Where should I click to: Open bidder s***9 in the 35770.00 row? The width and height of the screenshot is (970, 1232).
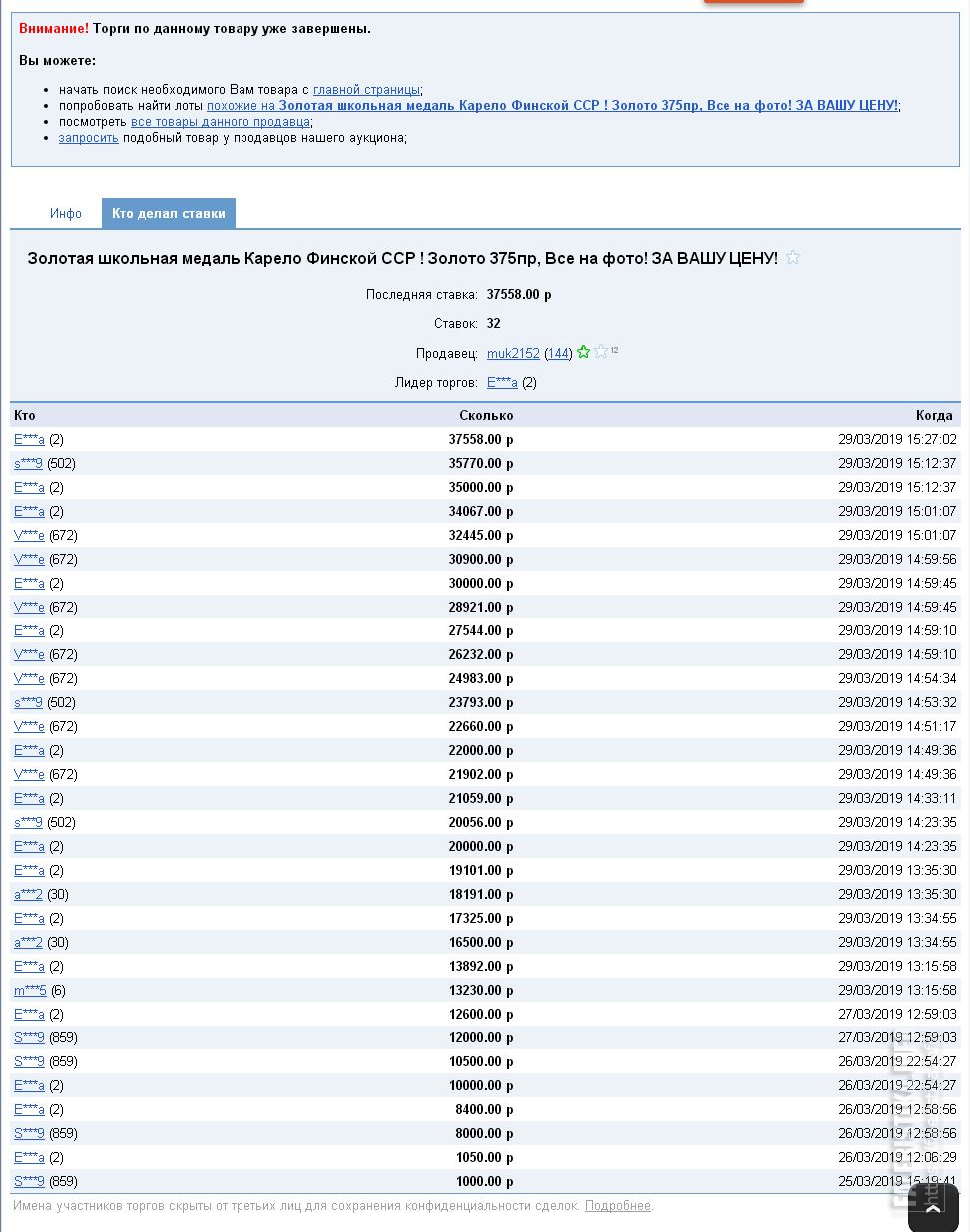28,464
